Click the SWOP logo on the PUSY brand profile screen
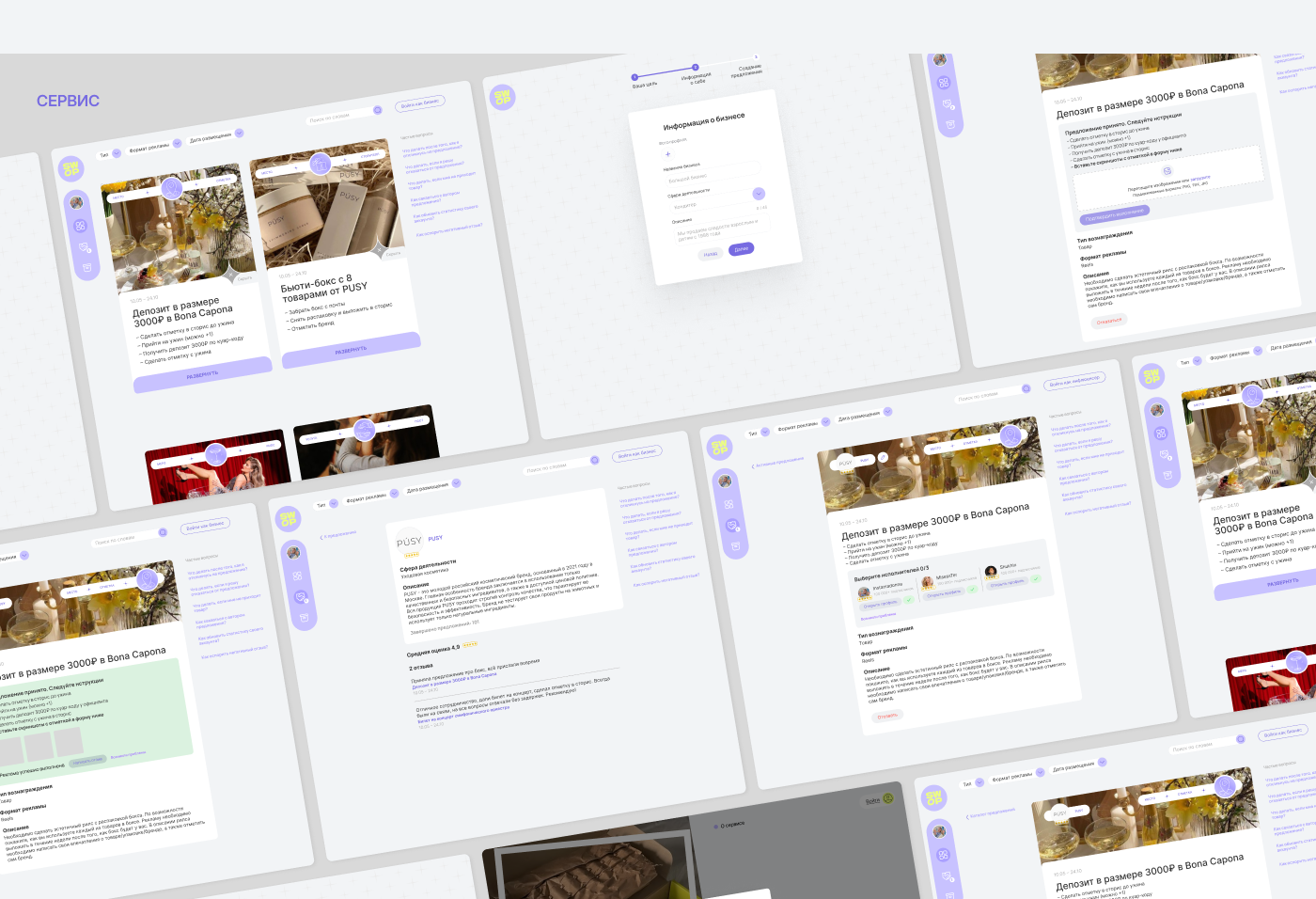 288,518
